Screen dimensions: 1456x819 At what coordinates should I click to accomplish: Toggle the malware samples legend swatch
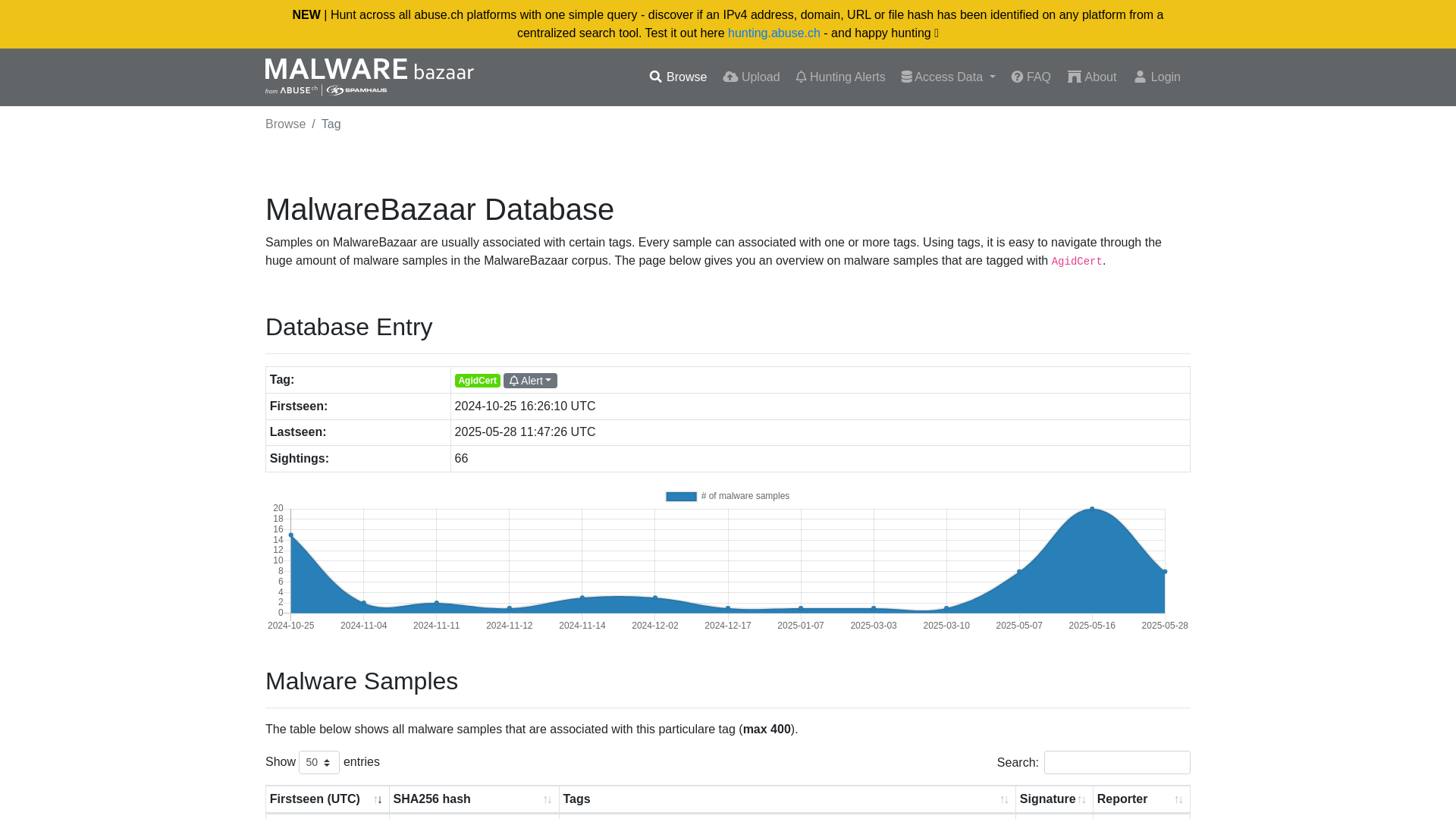[x=681, y=497]
